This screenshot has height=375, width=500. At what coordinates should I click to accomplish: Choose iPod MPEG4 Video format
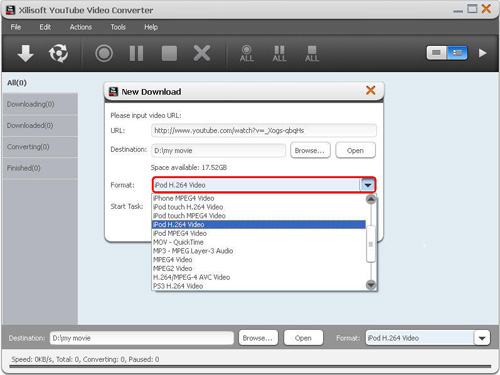pos(259,233)
